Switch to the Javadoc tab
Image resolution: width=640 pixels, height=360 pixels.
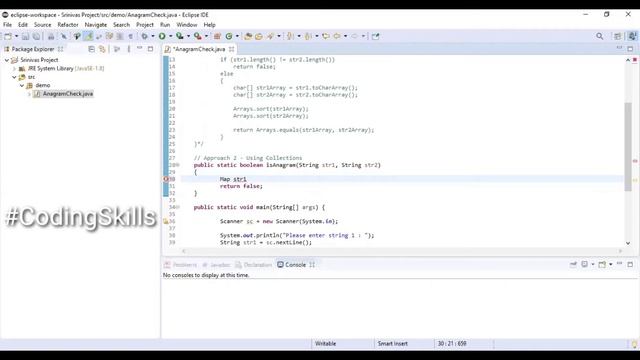[216, 265]
